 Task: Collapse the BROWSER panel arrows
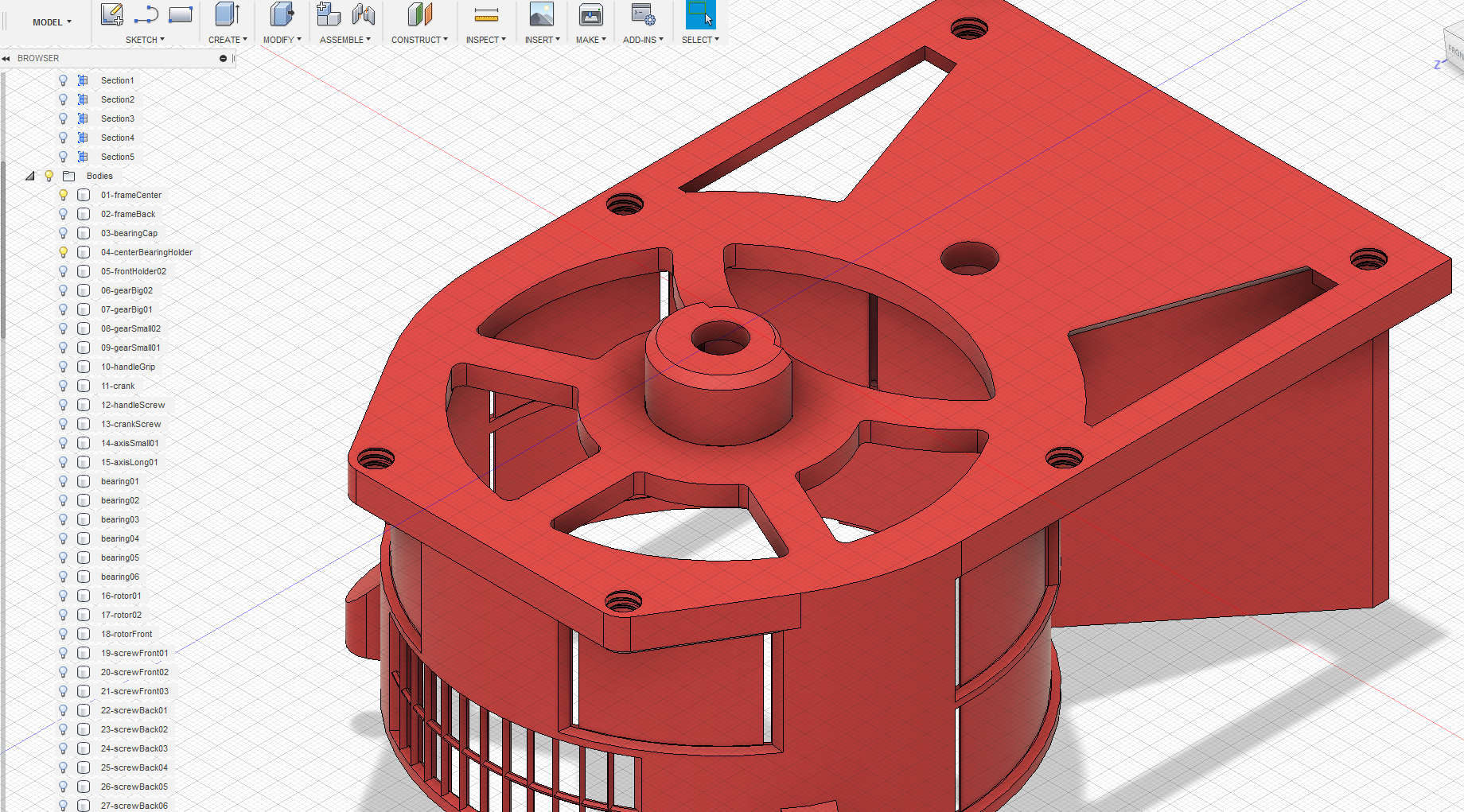tap(6, 58)
